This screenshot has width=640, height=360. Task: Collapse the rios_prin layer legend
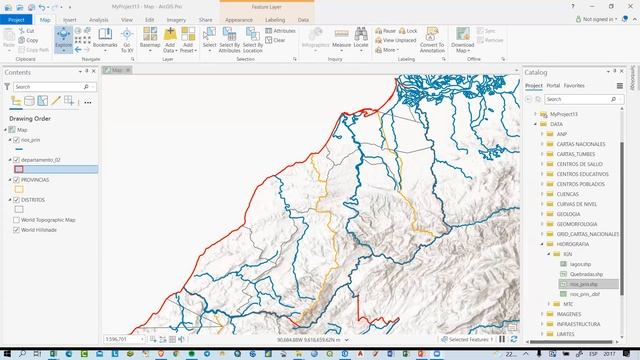coord(10,140)
